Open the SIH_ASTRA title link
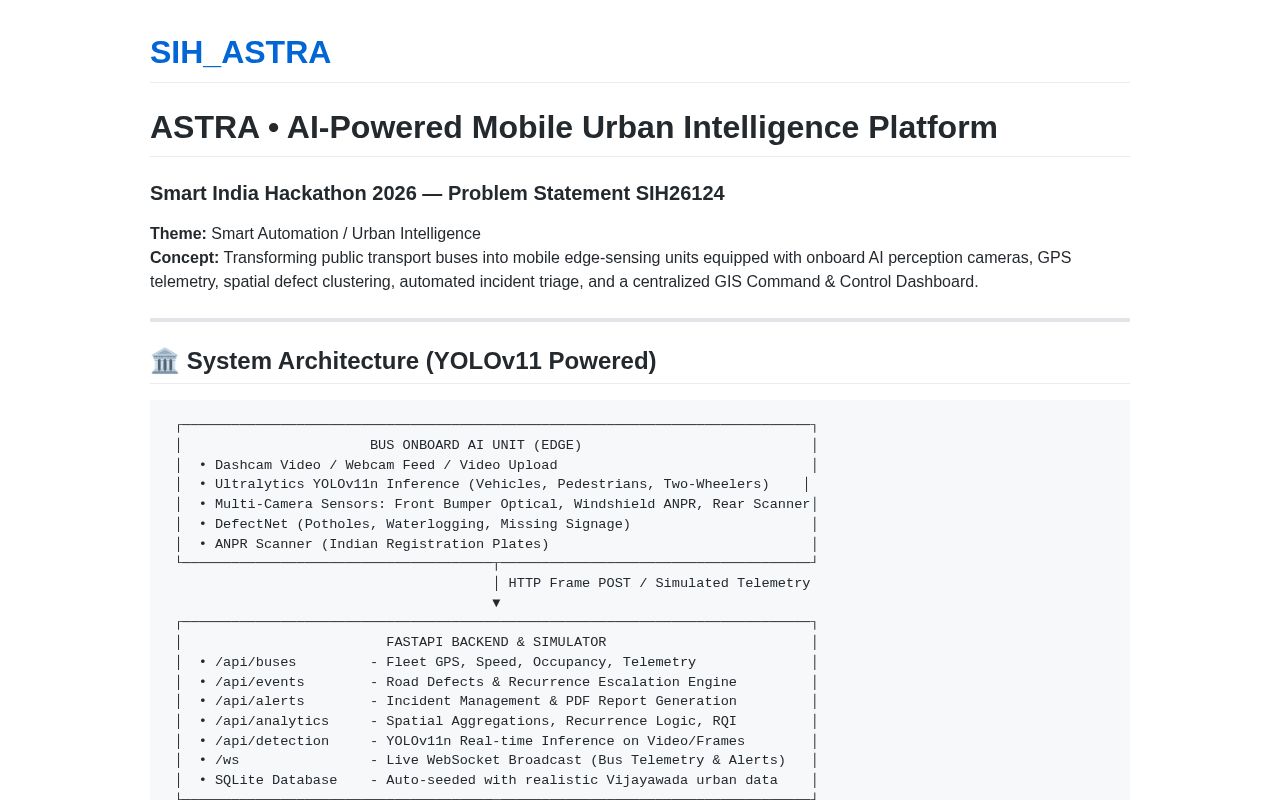This screenshot has width=1280, height=800. click(240, 52)
